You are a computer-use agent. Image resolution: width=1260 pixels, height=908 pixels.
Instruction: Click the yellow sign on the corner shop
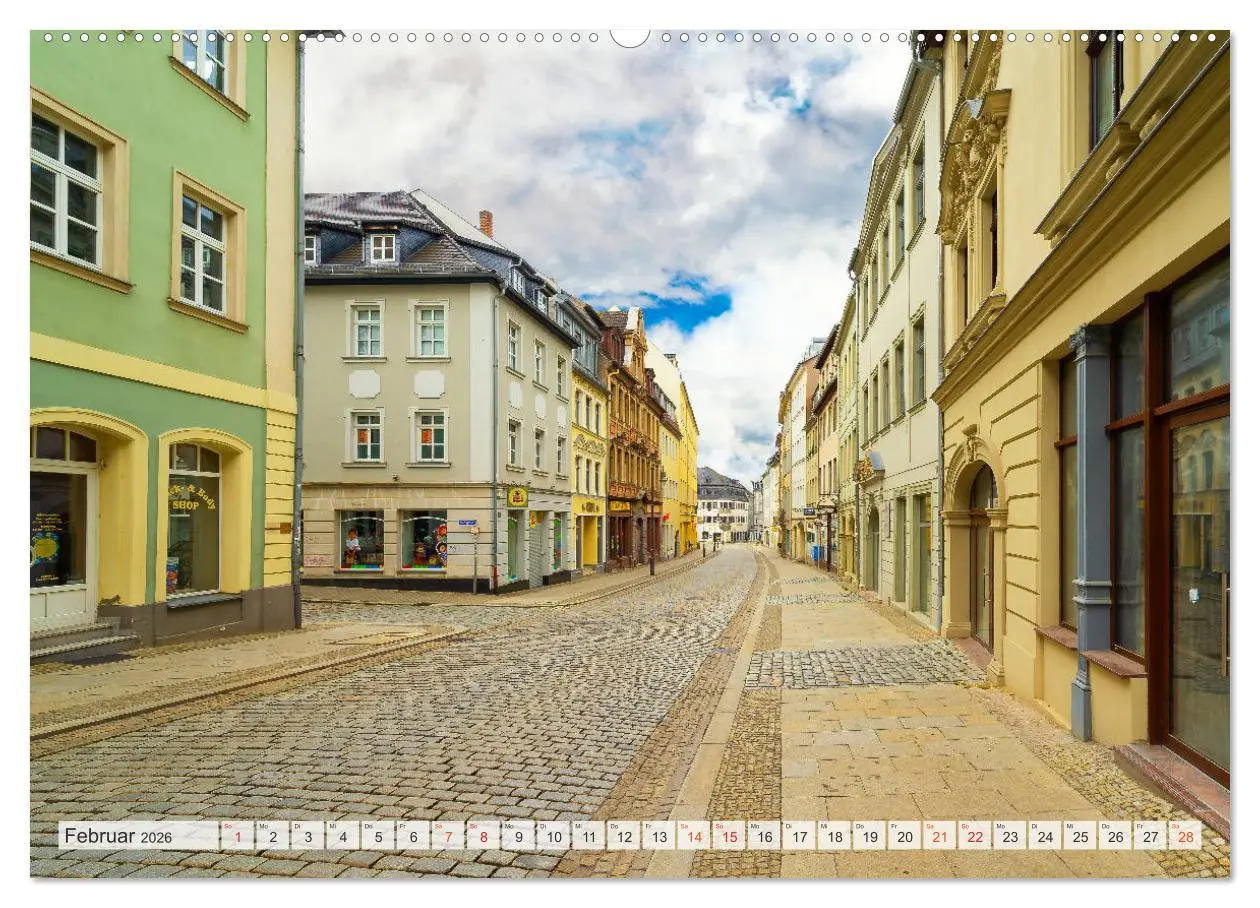pyautogui.click(x=517, y=497)
